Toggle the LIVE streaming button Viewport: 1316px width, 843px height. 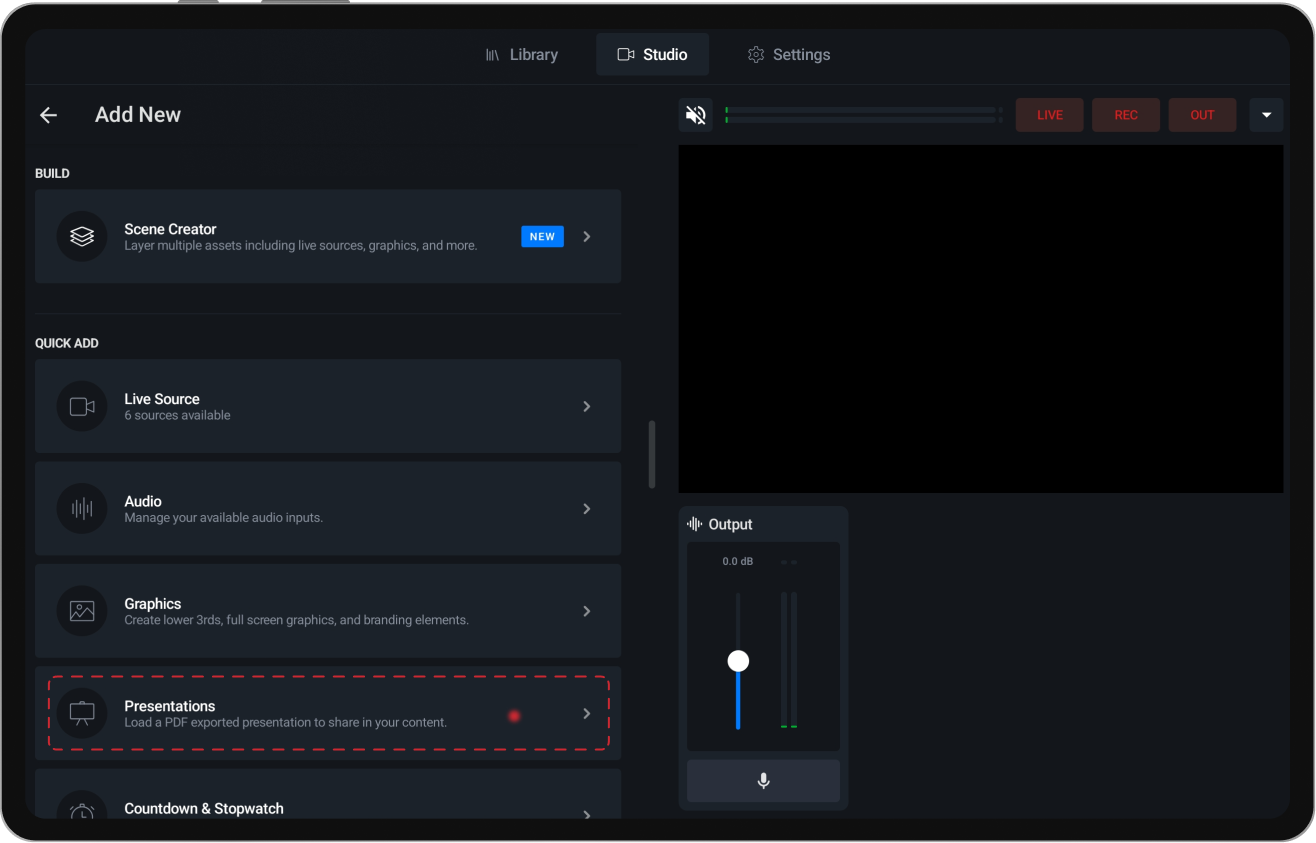pos(1049,114)
